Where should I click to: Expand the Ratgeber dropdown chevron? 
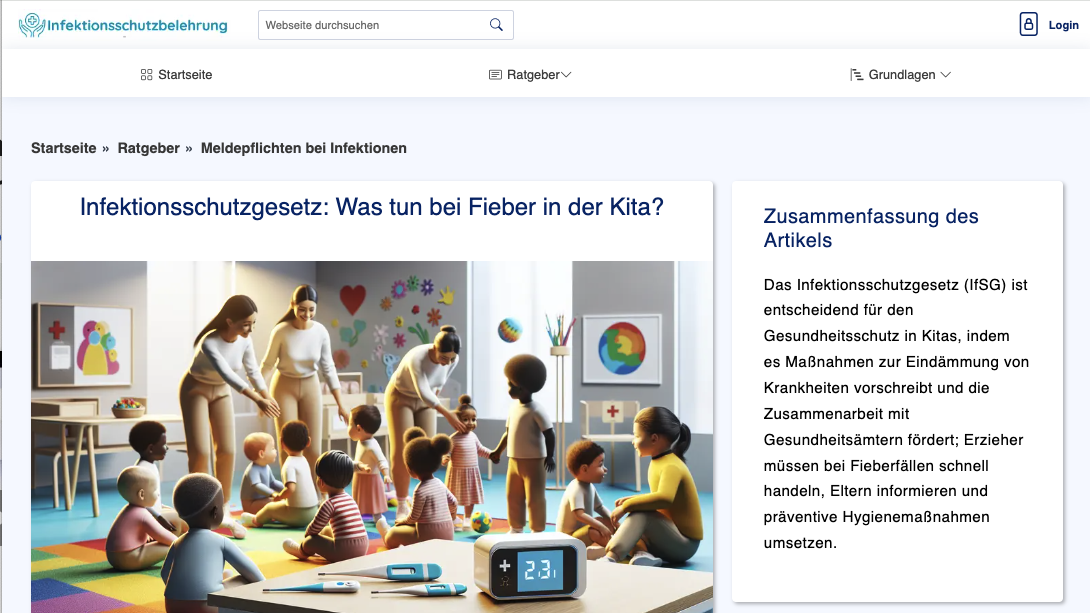pos(565,73)
